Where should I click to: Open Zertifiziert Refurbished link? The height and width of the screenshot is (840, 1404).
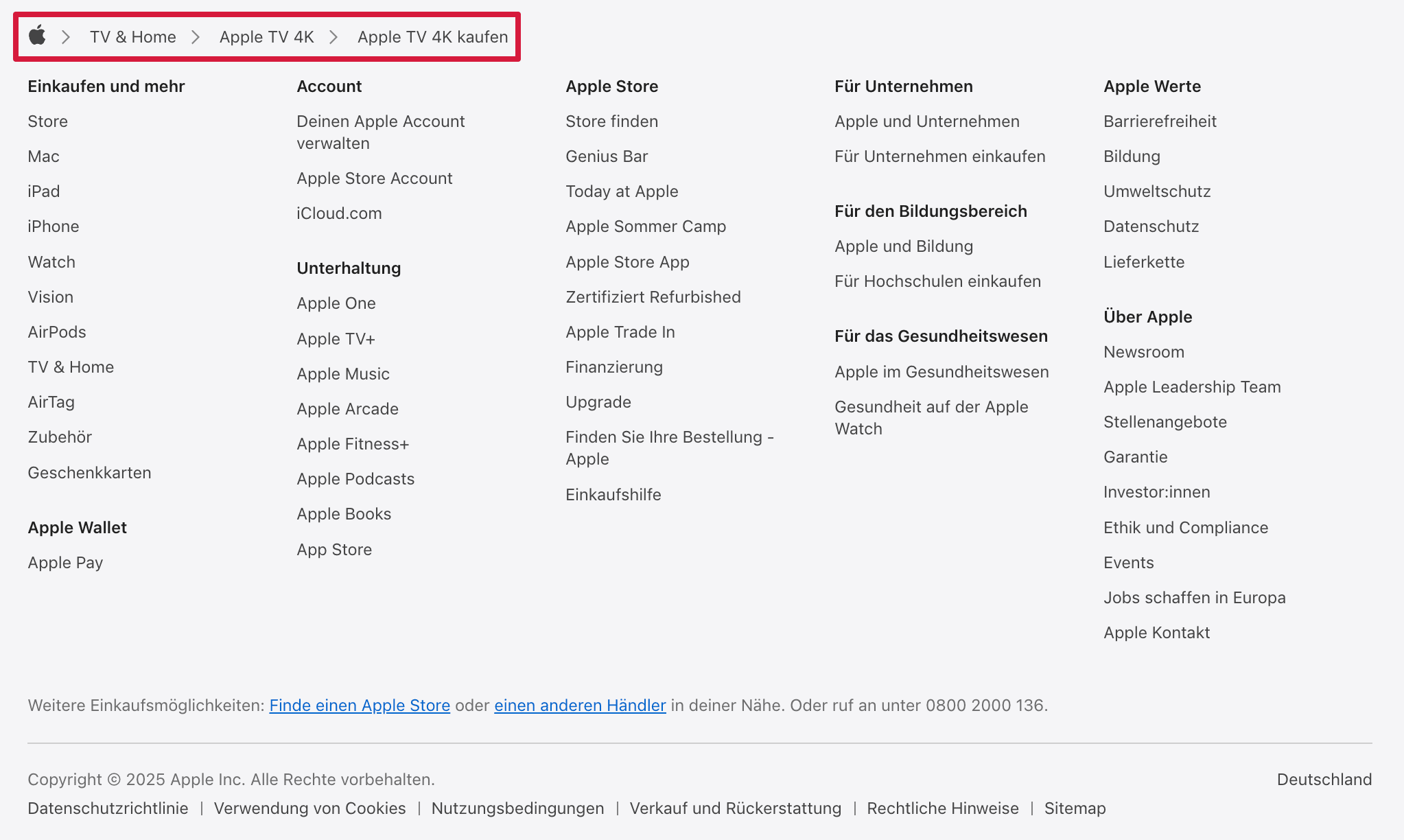(x=653, y=297)
